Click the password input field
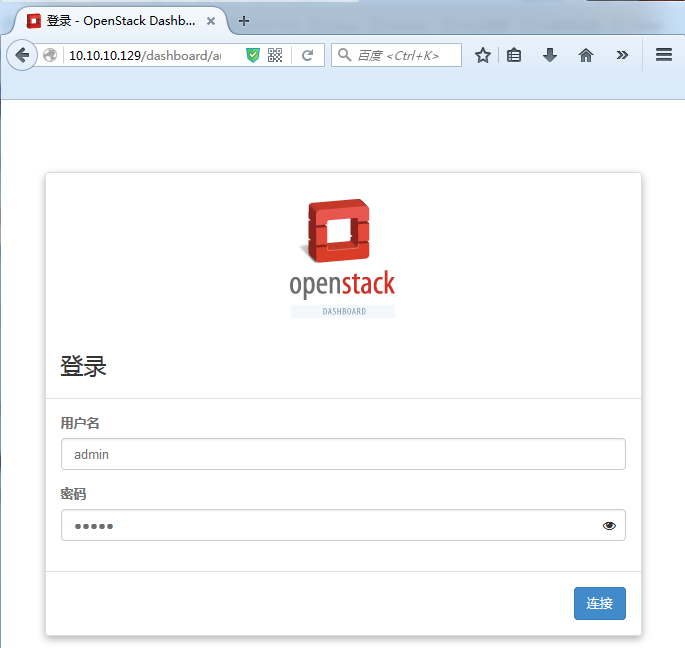 (343, 525)
